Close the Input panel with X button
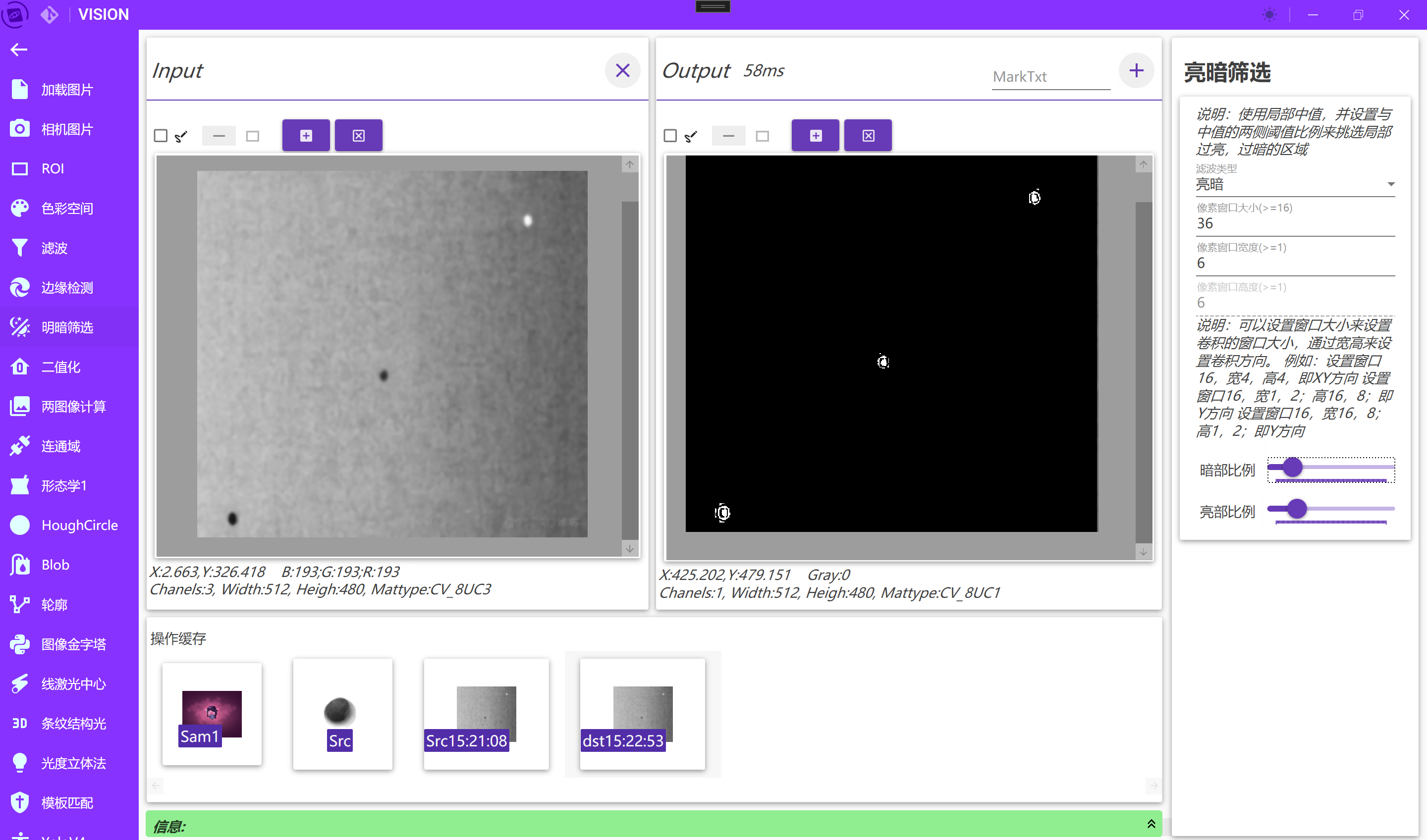The width and height of the screenshot is (1427, 840). click(622, 71)
